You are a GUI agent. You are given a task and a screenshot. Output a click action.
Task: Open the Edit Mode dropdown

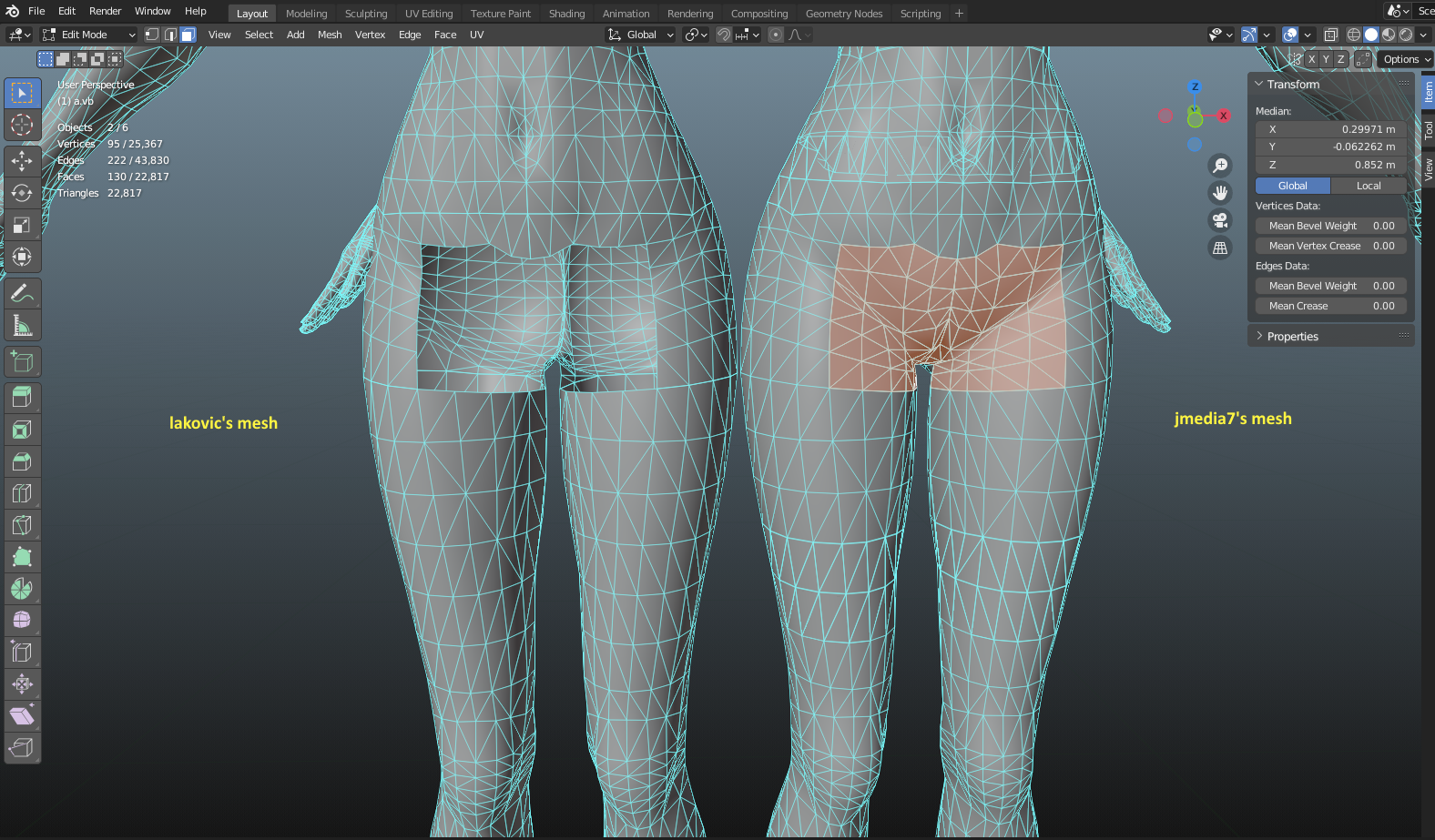point(88,35)
